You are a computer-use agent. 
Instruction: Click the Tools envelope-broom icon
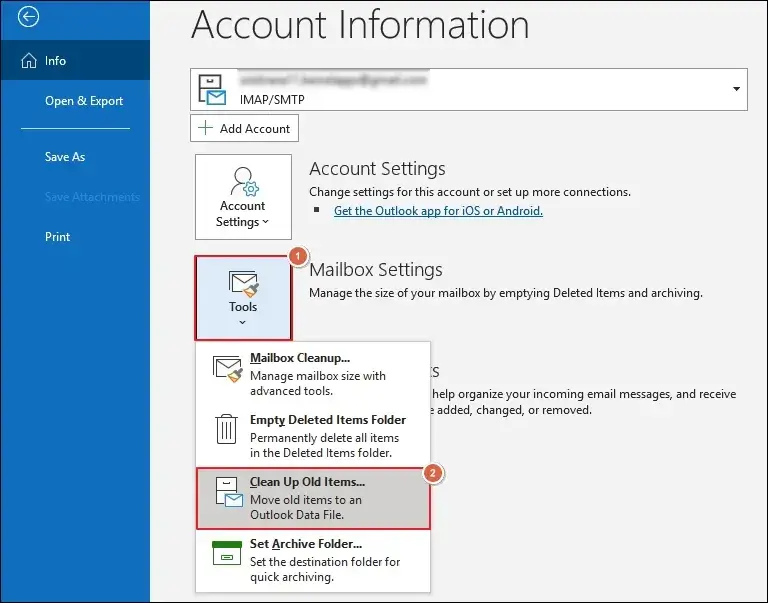point(243,284)
